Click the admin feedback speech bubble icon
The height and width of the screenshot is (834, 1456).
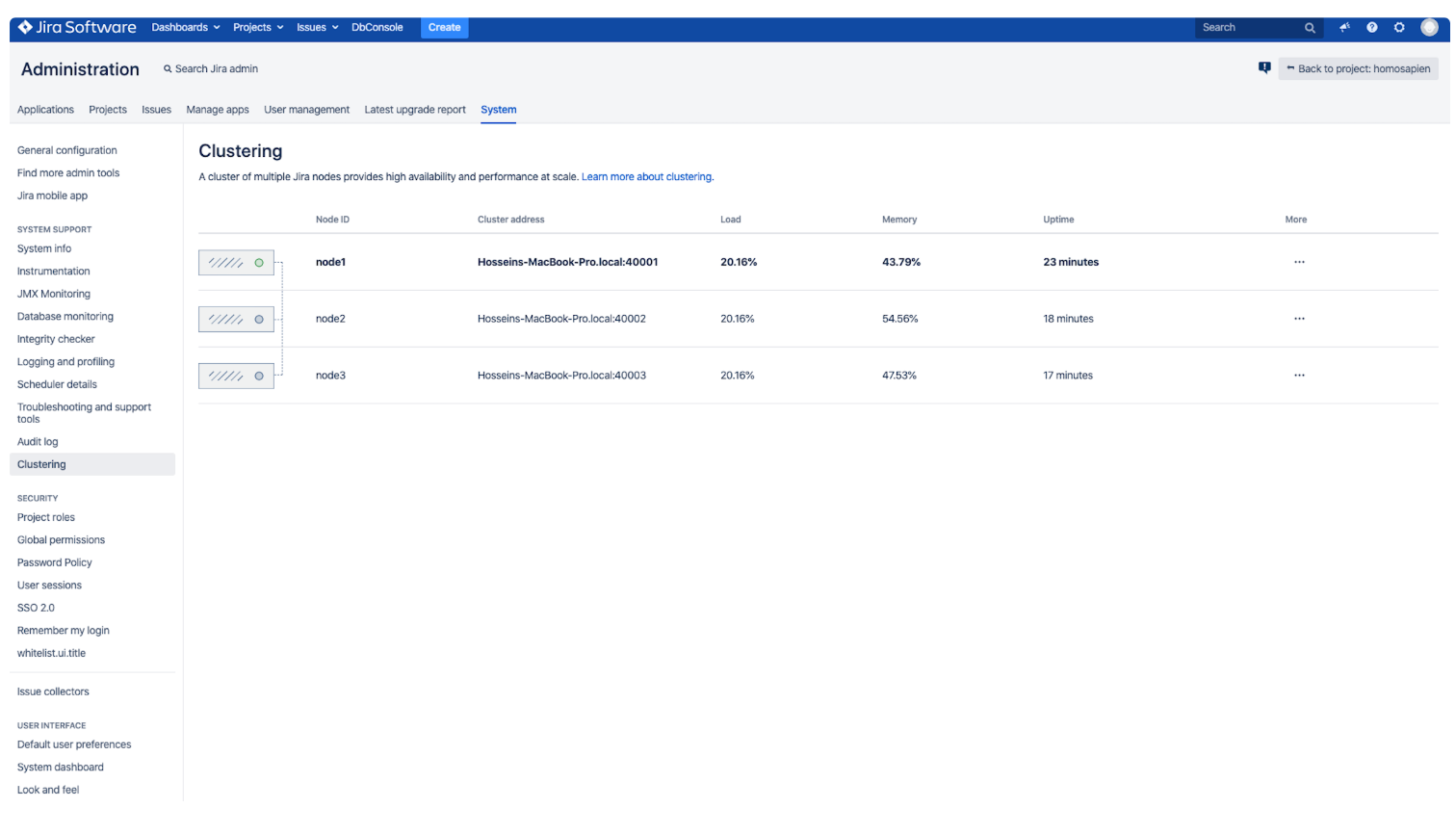[1264, 67]
